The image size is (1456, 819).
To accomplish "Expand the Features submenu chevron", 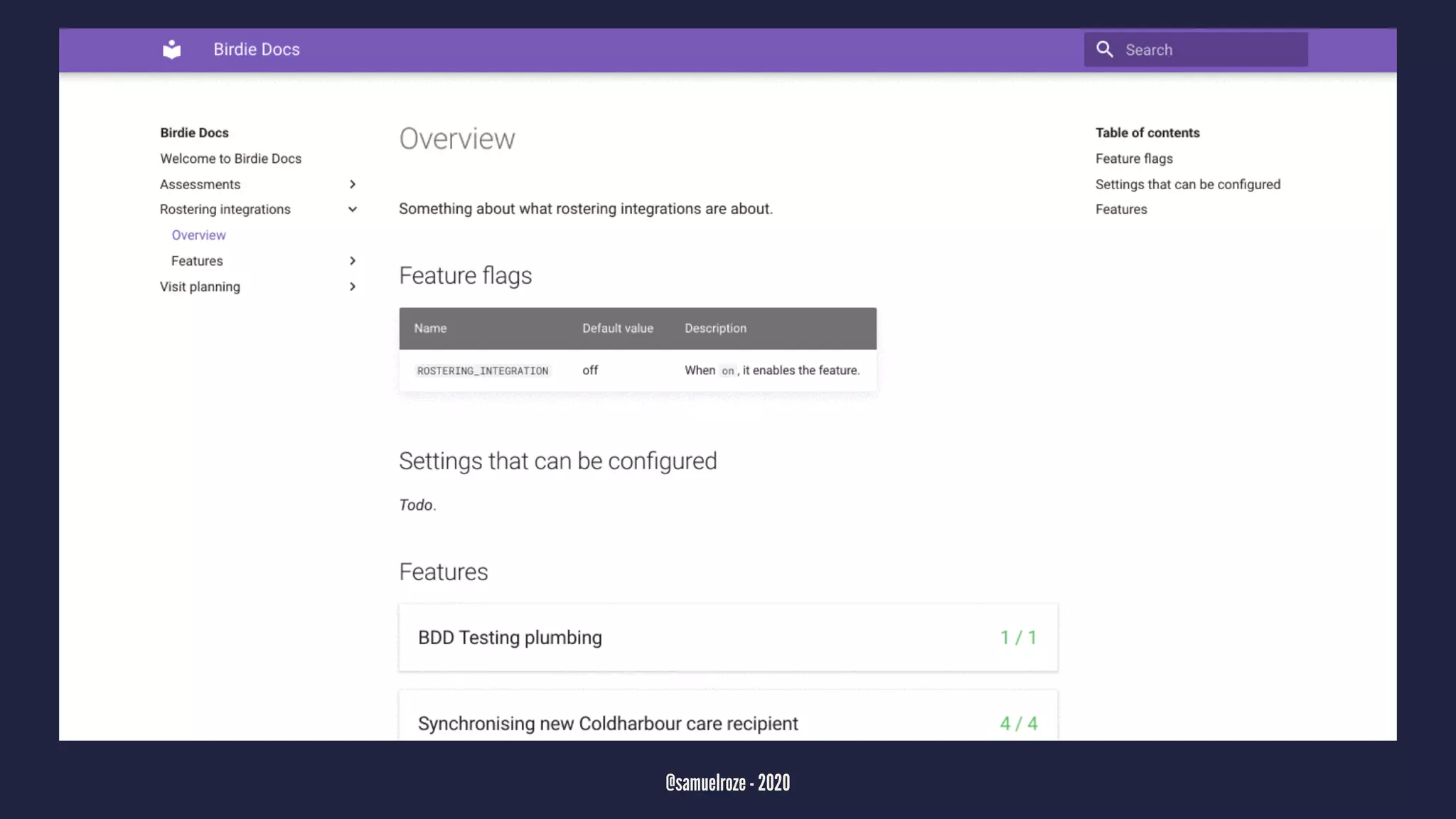I will (x=353, y=261).
